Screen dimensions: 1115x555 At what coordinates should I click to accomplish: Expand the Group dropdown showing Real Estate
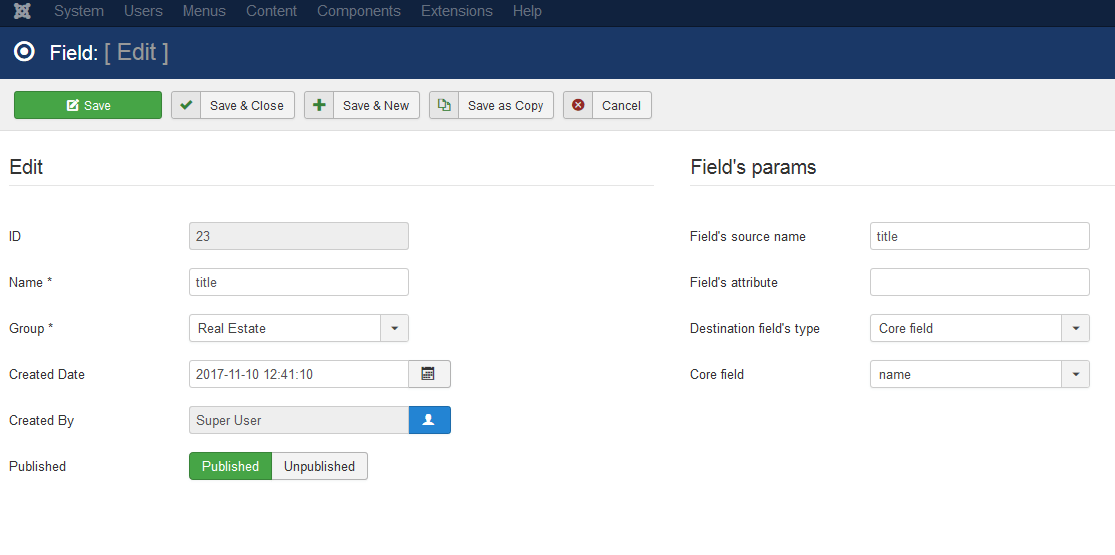pos(299,328)
